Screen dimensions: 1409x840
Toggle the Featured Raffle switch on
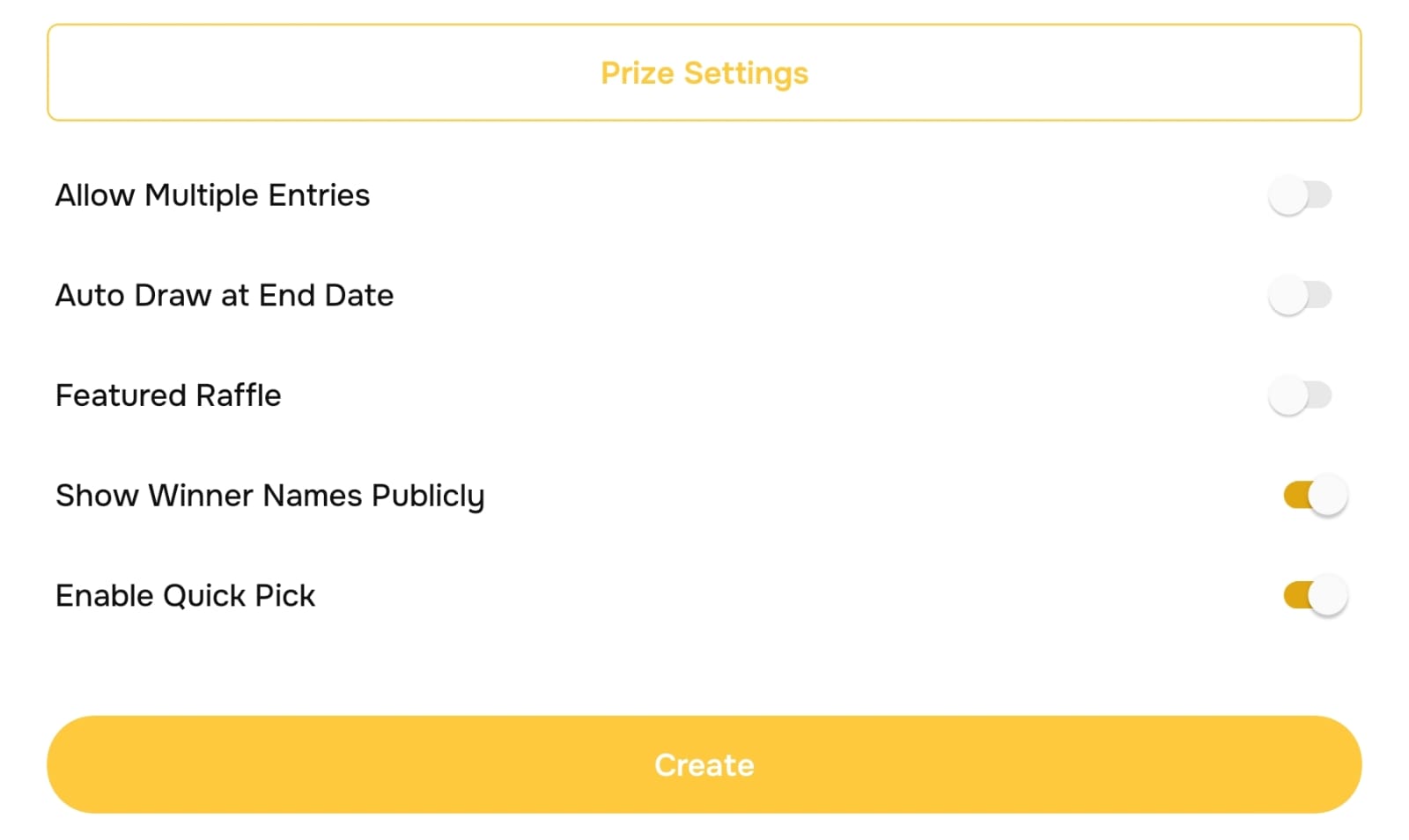click(1300, 395)
